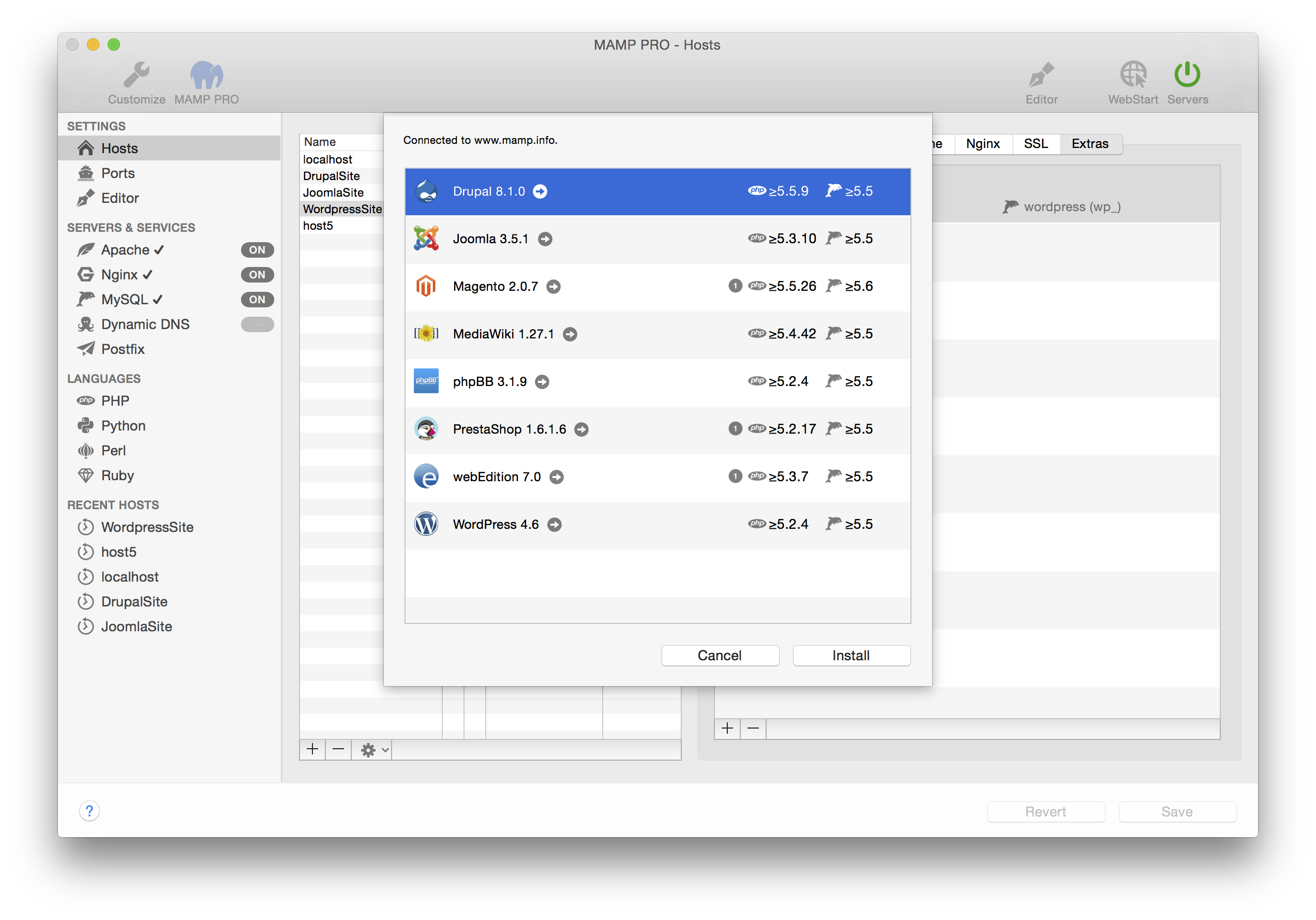Screen dimensions: 1316x920
Task: Toggle the Apache ON switch
Action: (x=257, y=250)
